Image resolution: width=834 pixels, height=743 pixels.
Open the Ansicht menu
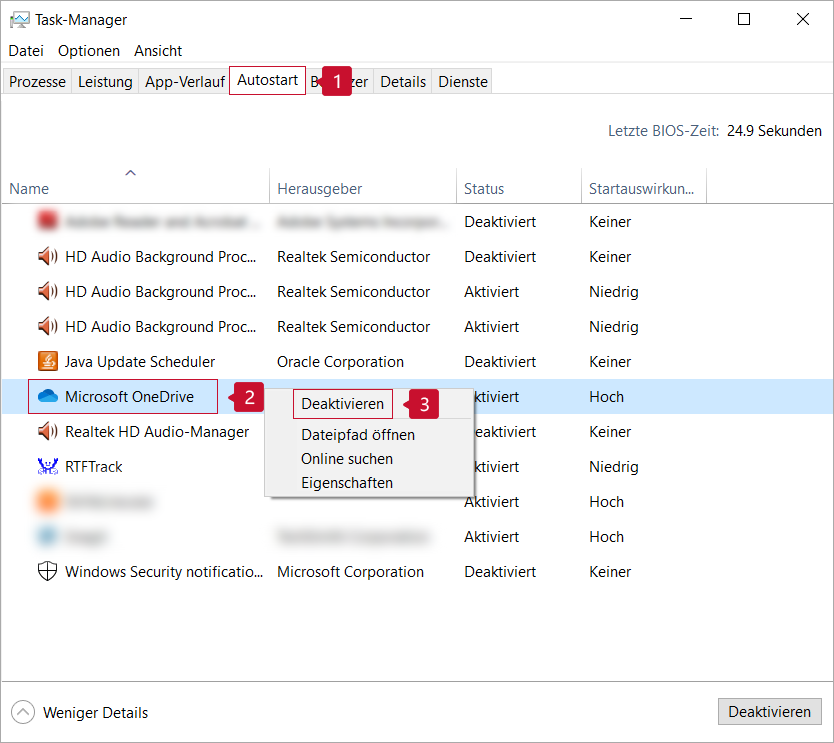(158, 51)
